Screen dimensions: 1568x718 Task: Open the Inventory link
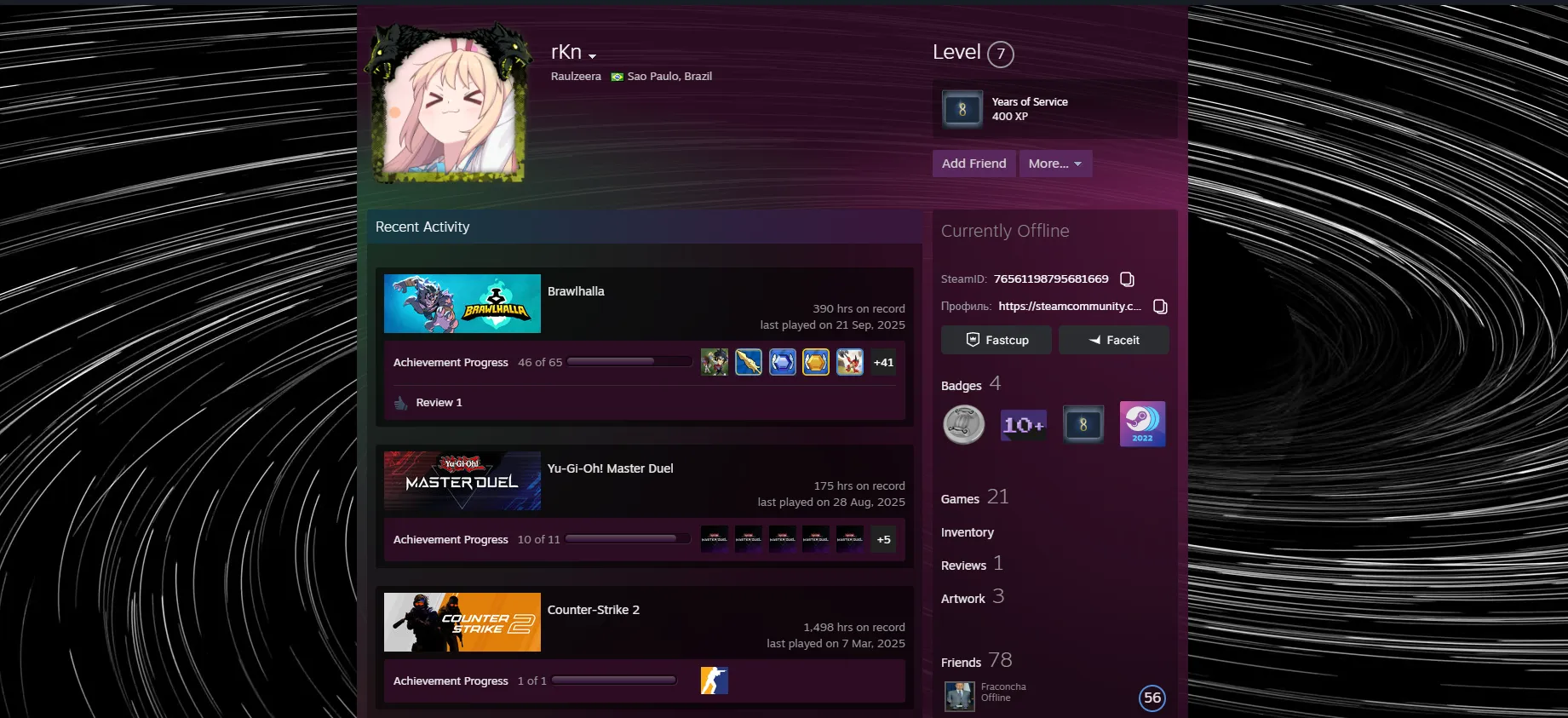[x=968, y=532]
